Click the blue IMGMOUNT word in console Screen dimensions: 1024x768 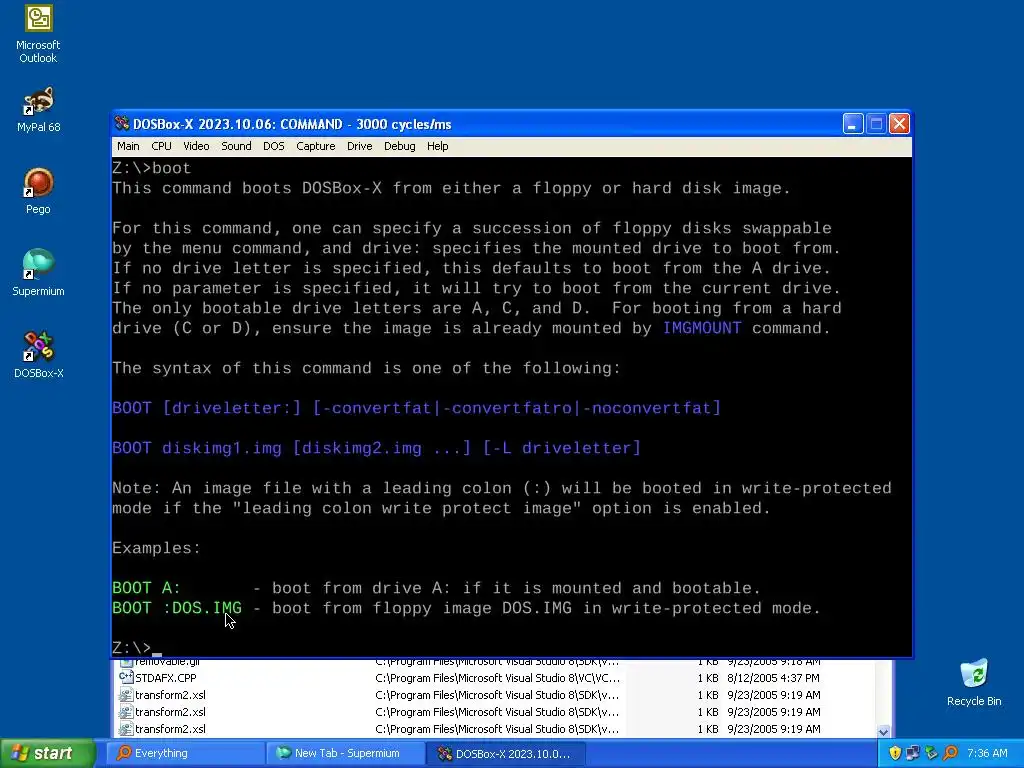click(x=702, y=328)
